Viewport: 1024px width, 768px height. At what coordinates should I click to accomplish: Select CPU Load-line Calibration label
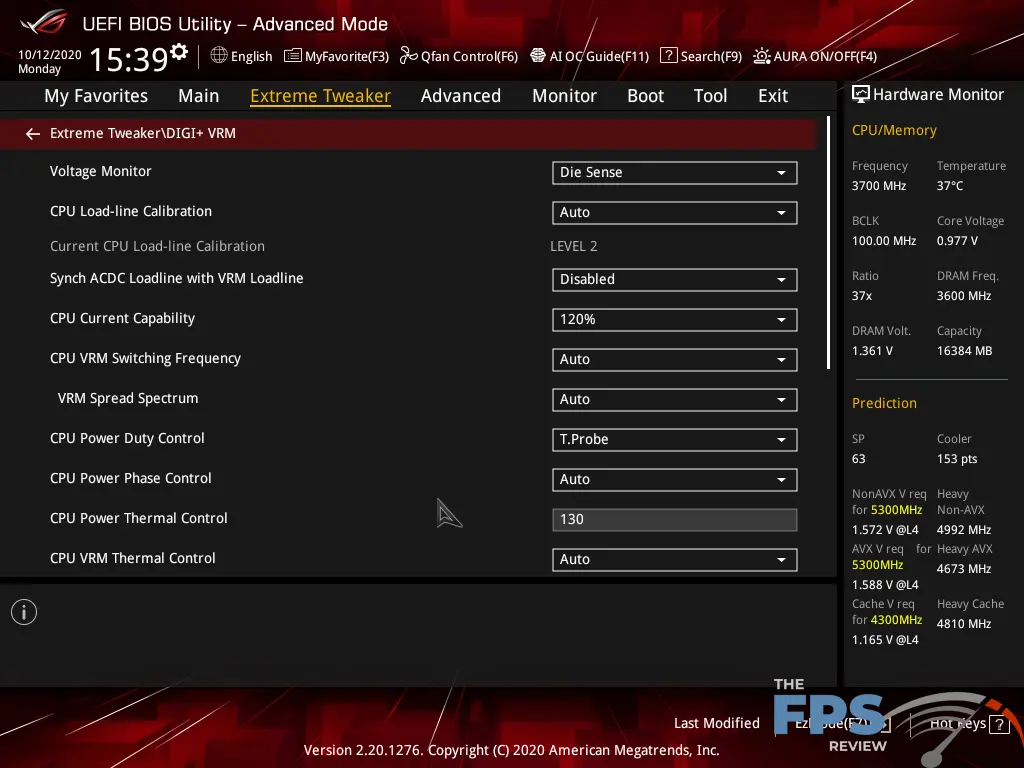coord(131,211)
